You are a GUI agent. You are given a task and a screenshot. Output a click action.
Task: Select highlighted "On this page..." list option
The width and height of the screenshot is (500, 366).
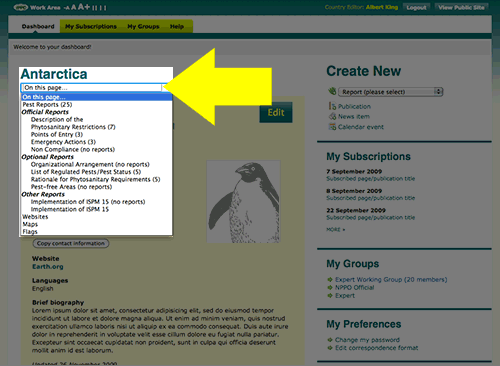tap(97, 97)
